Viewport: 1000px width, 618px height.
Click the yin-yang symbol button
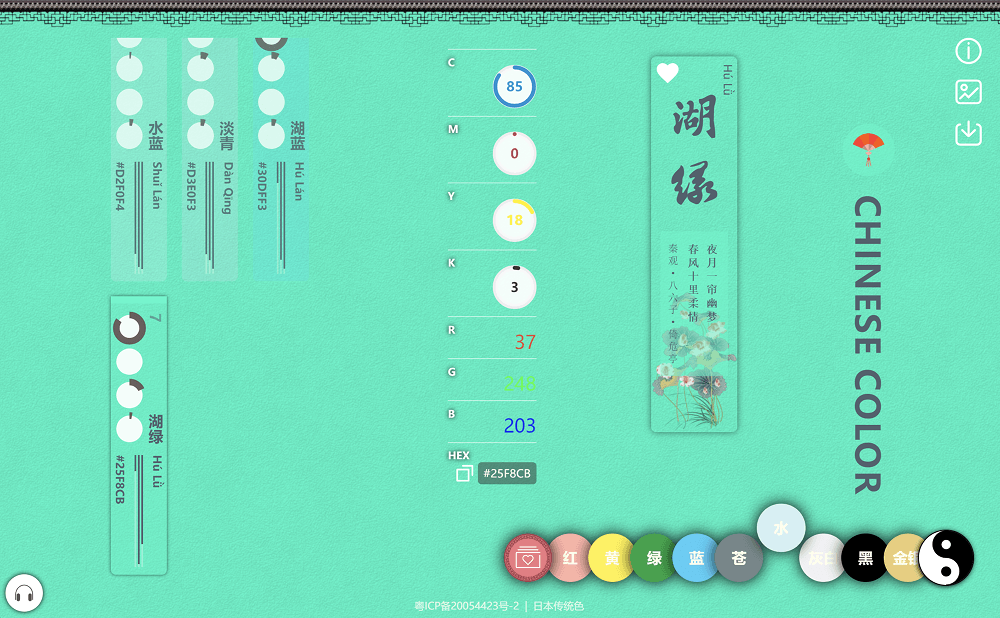(946, 557)
